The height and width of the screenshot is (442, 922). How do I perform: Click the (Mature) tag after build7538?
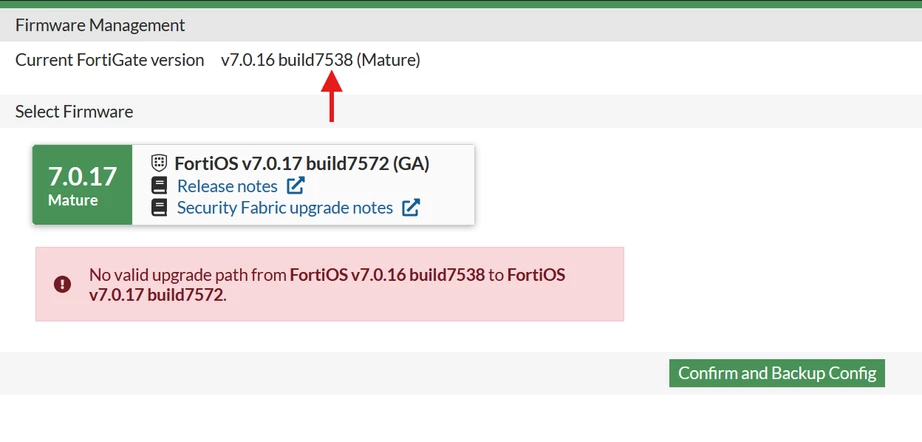pyautogui.click(x=388, y=60)
